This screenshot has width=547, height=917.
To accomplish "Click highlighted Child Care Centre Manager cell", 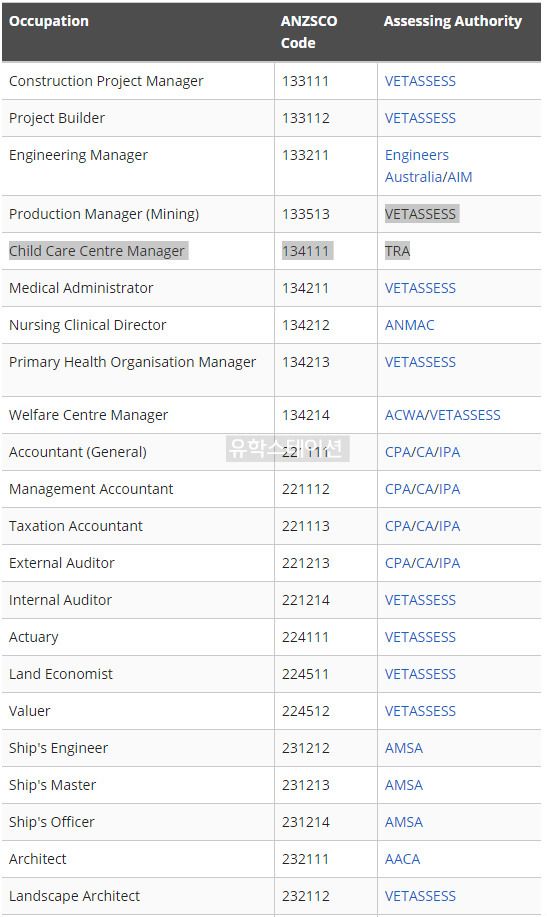I will point(97,250).
